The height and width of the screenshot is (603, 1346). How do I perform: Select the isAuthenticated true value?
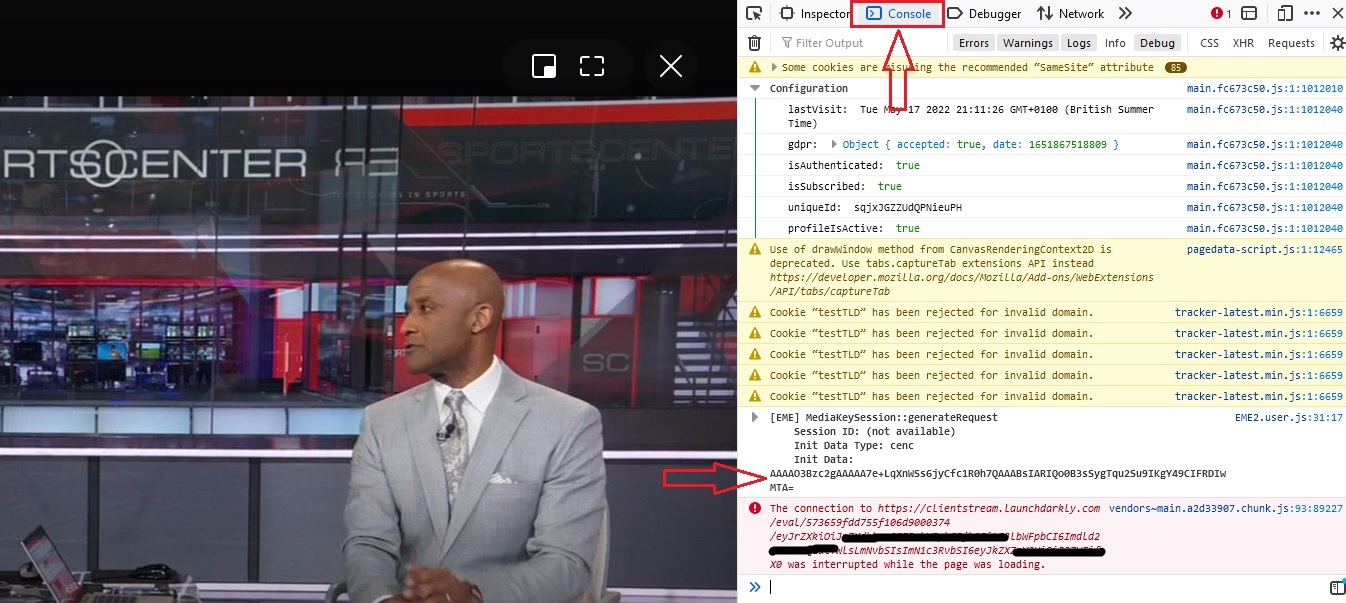point(907,165)
